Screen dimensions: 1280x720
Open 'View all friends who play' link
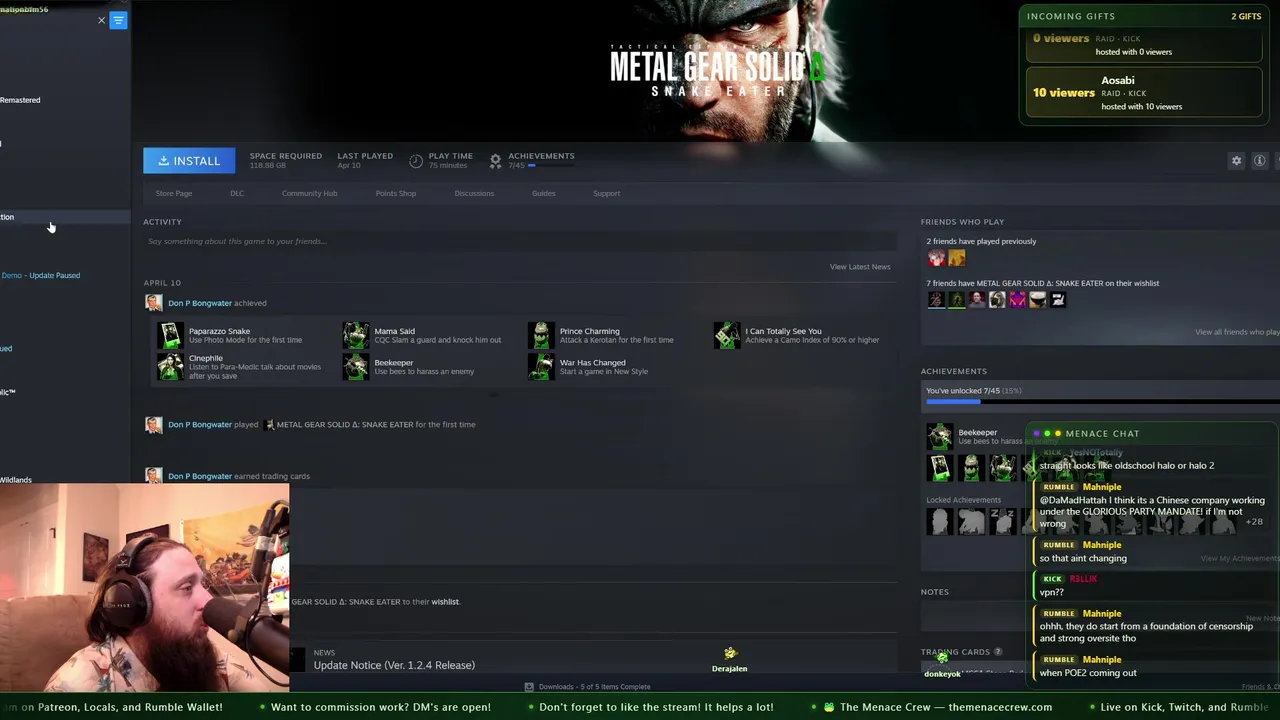[1237, 332]
